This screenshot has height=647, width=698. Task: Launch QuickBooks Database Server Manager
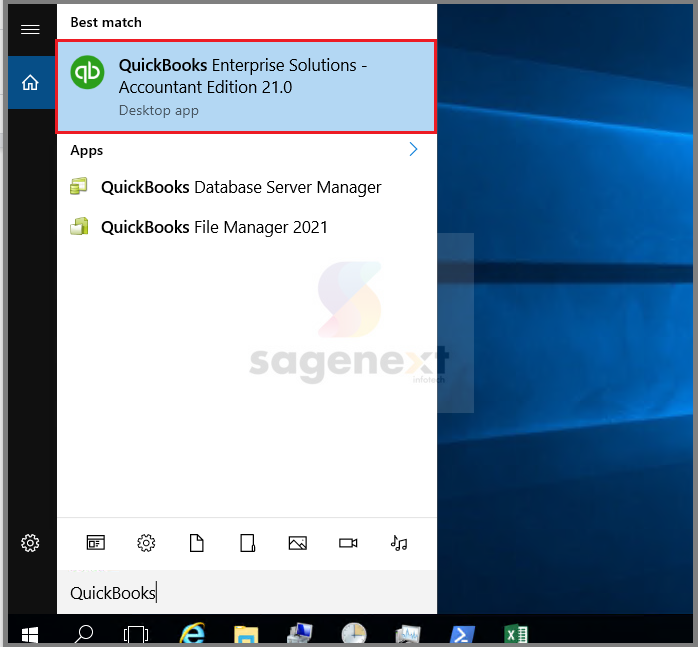pyautogui.click(x=247, y=187)
